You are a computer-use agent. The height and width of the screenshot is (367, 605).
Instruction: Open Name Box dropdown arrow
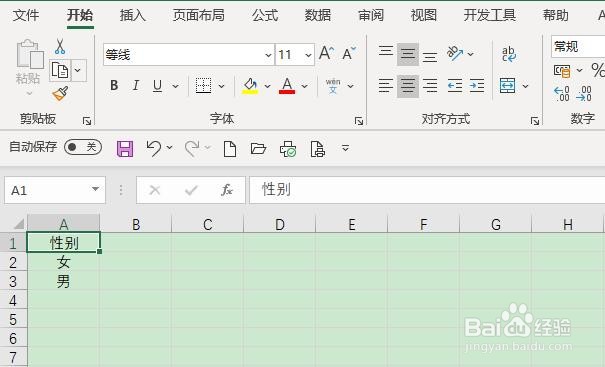pos(95,189)
